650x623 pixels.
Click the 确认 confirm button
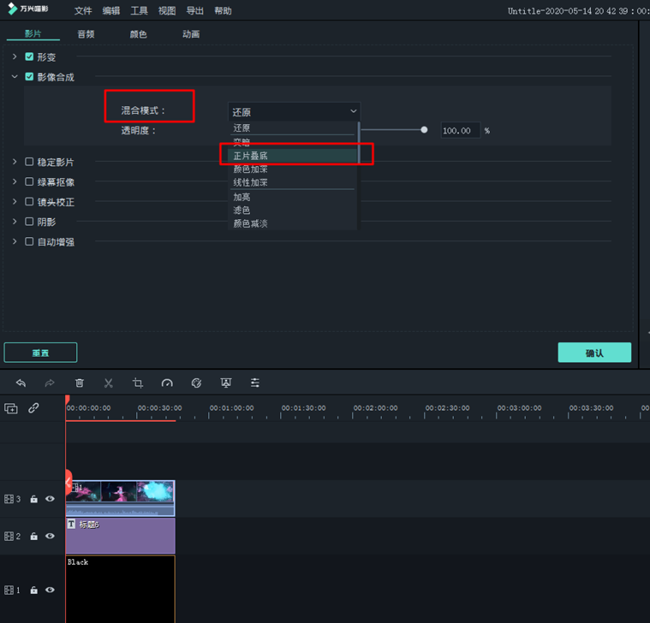click(594, 353)
